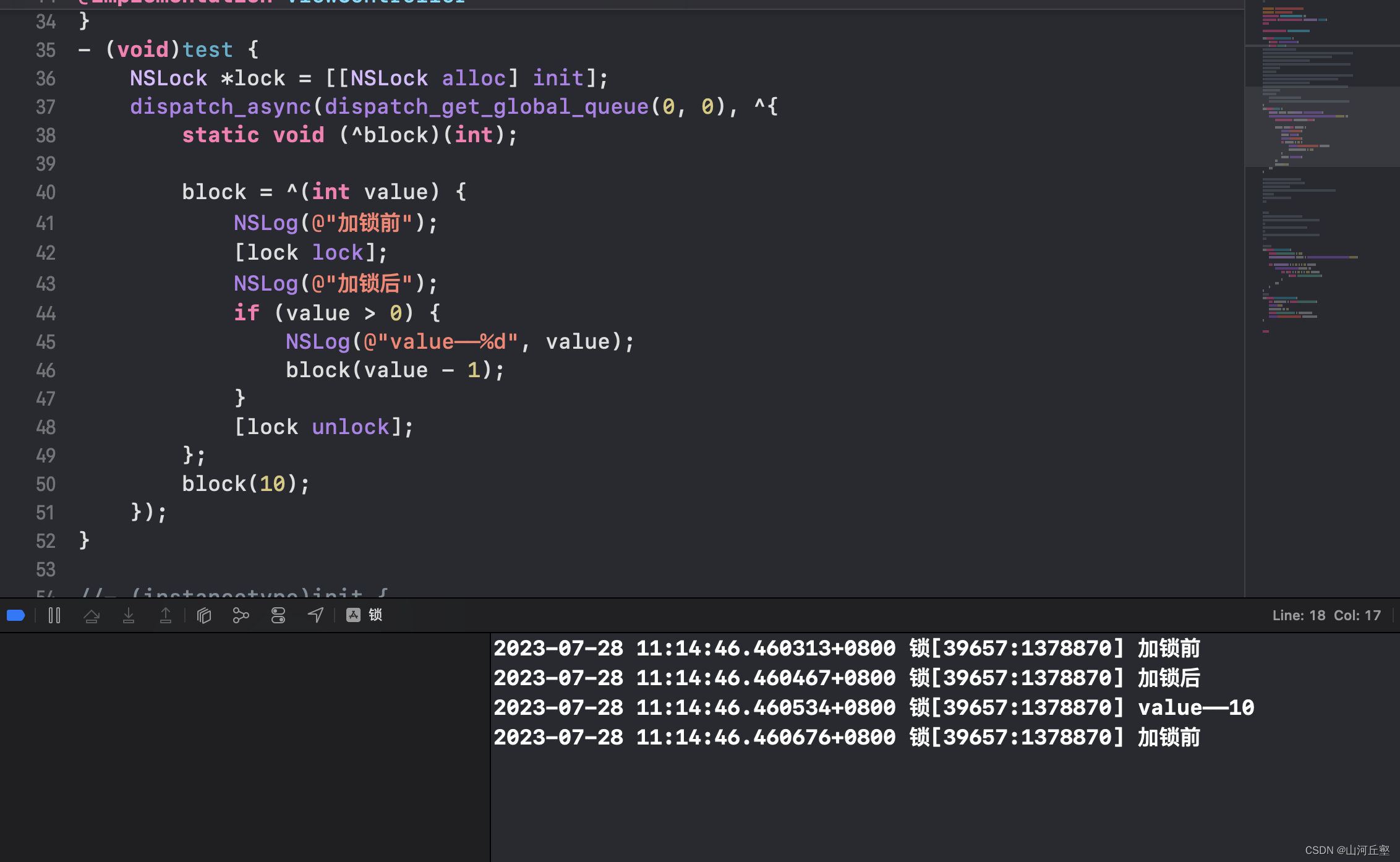Click block(value - 1) recursive call

coord(395,370)
